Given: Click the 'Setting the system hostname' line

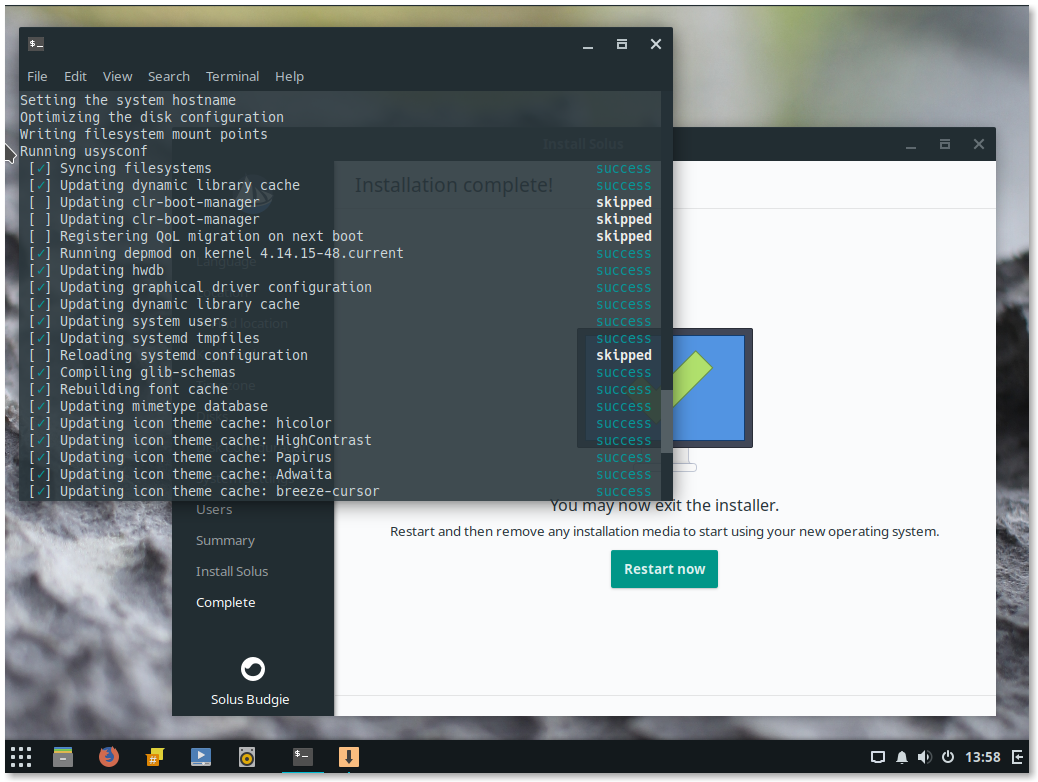Looking at the screenshot, I should pyautogui.click(x=128, y=100).
